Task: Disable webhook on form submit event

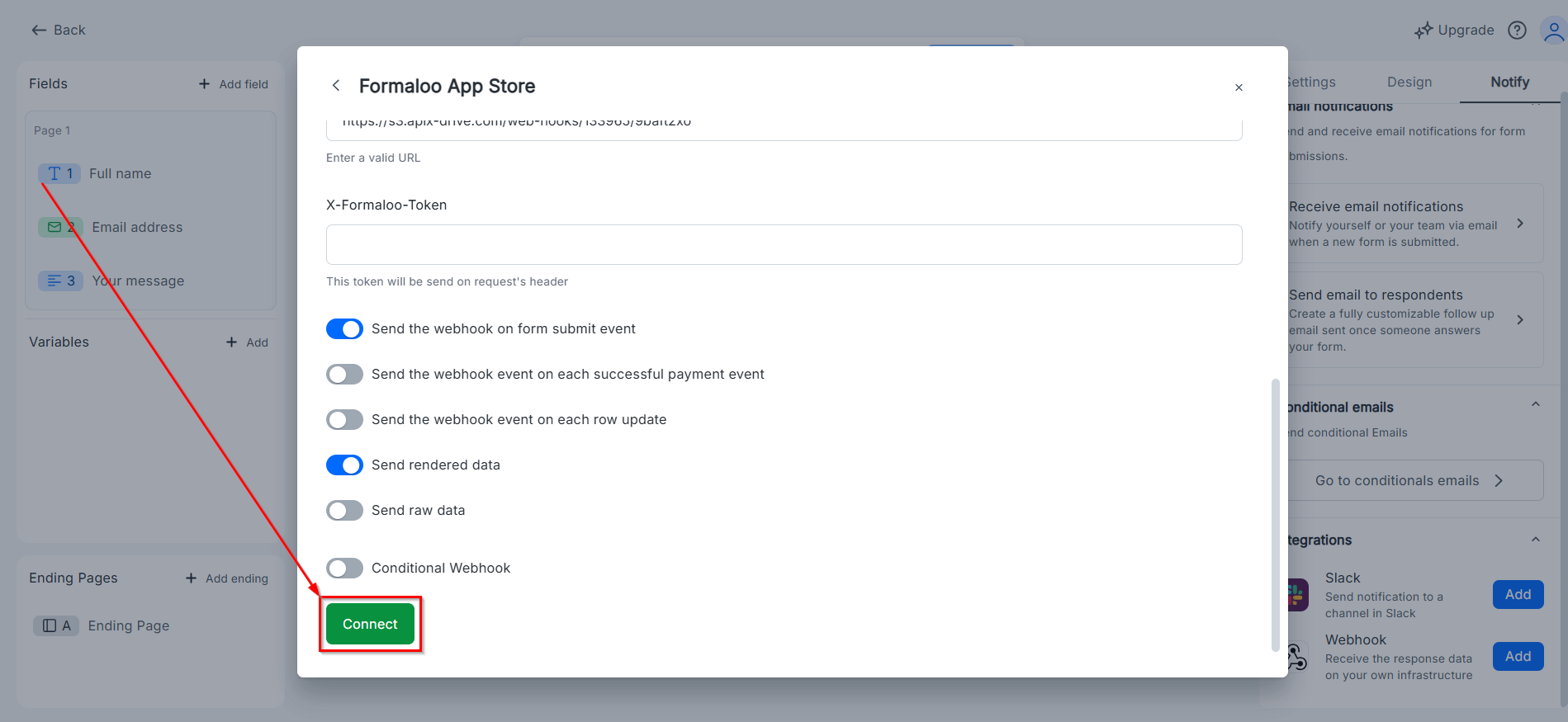Action: pos(344,329)
